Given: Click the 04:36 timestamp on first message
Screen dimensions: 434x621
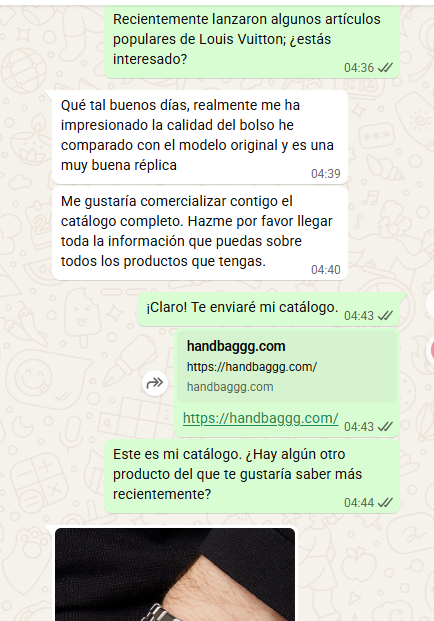Looking at the screenshot, I should coord(359,68).
